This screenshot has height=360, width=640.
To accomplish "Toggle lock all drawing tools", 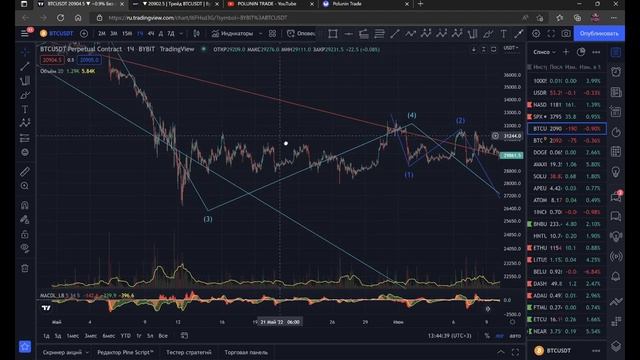I will (x=25, y=234).
